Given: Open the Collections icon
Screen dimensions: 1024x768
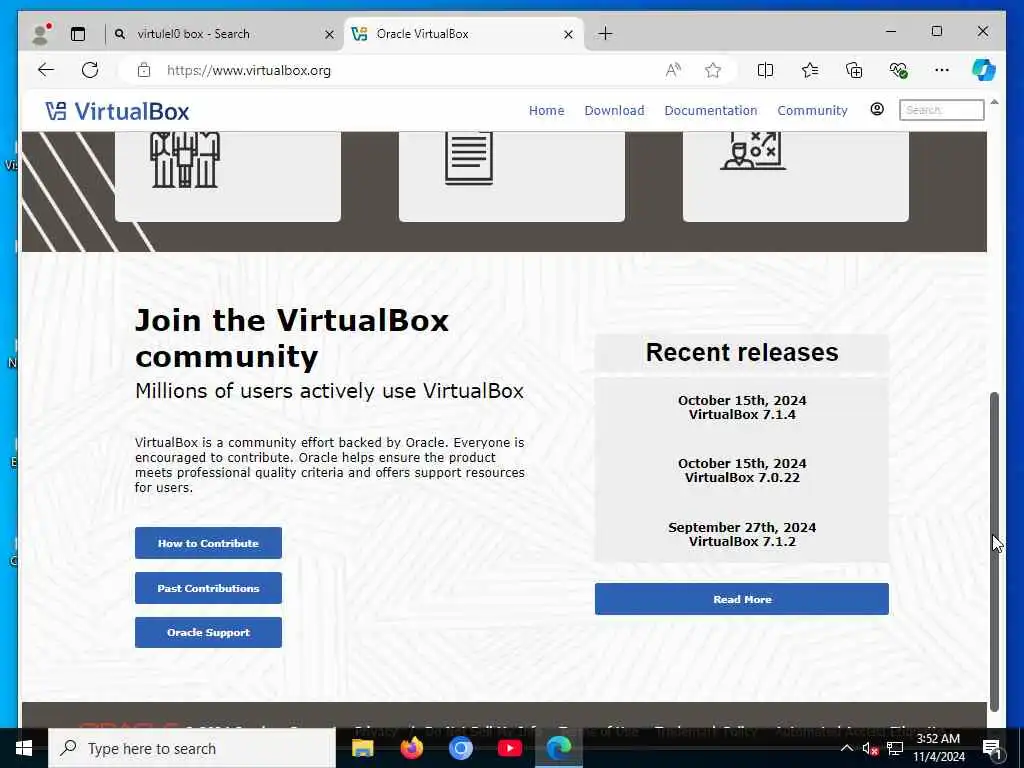Looking at the screenshot, I should (x=854, y=70).
